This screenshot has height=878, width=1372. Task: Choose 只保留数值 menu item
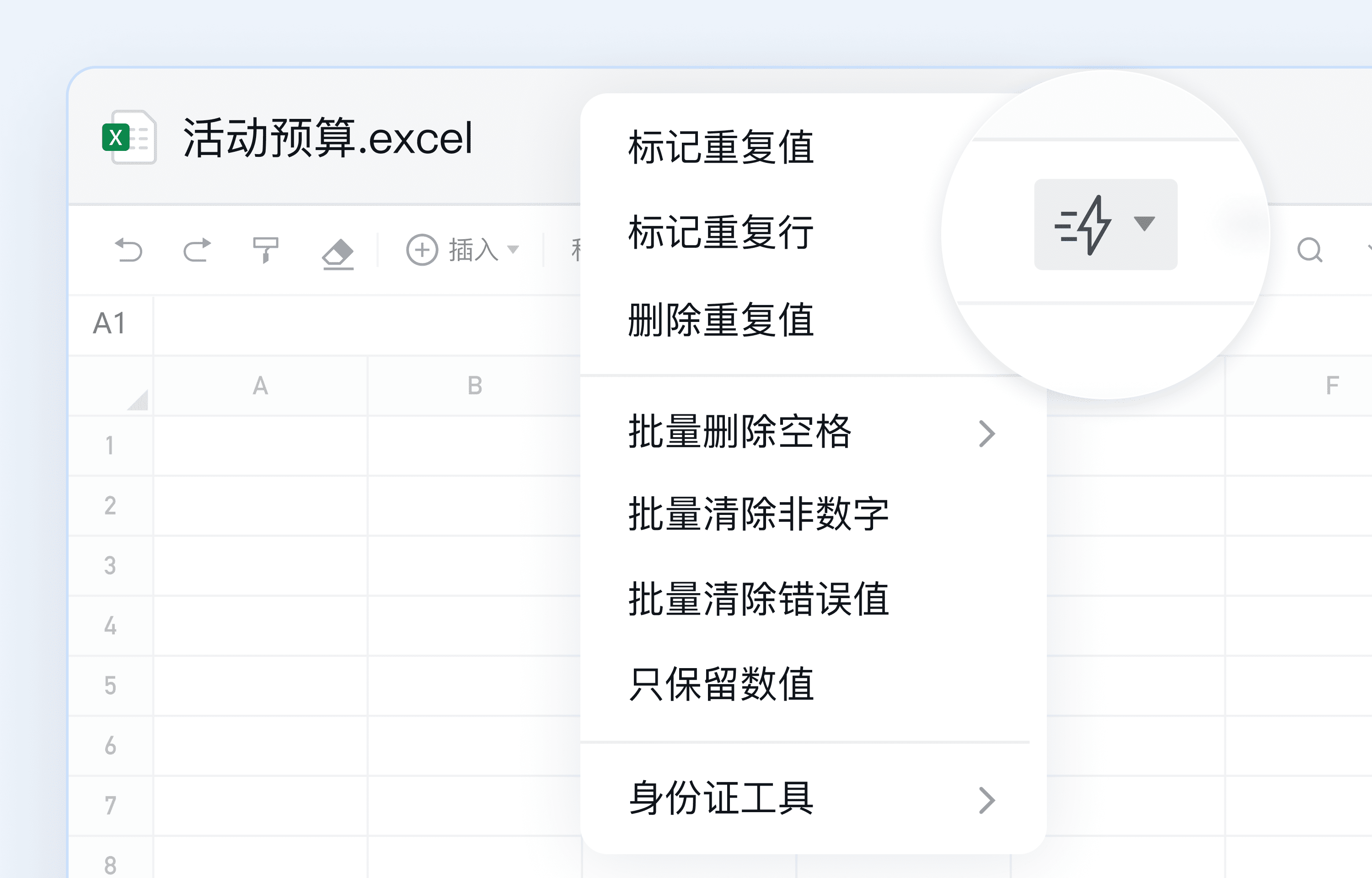(721, 684)
